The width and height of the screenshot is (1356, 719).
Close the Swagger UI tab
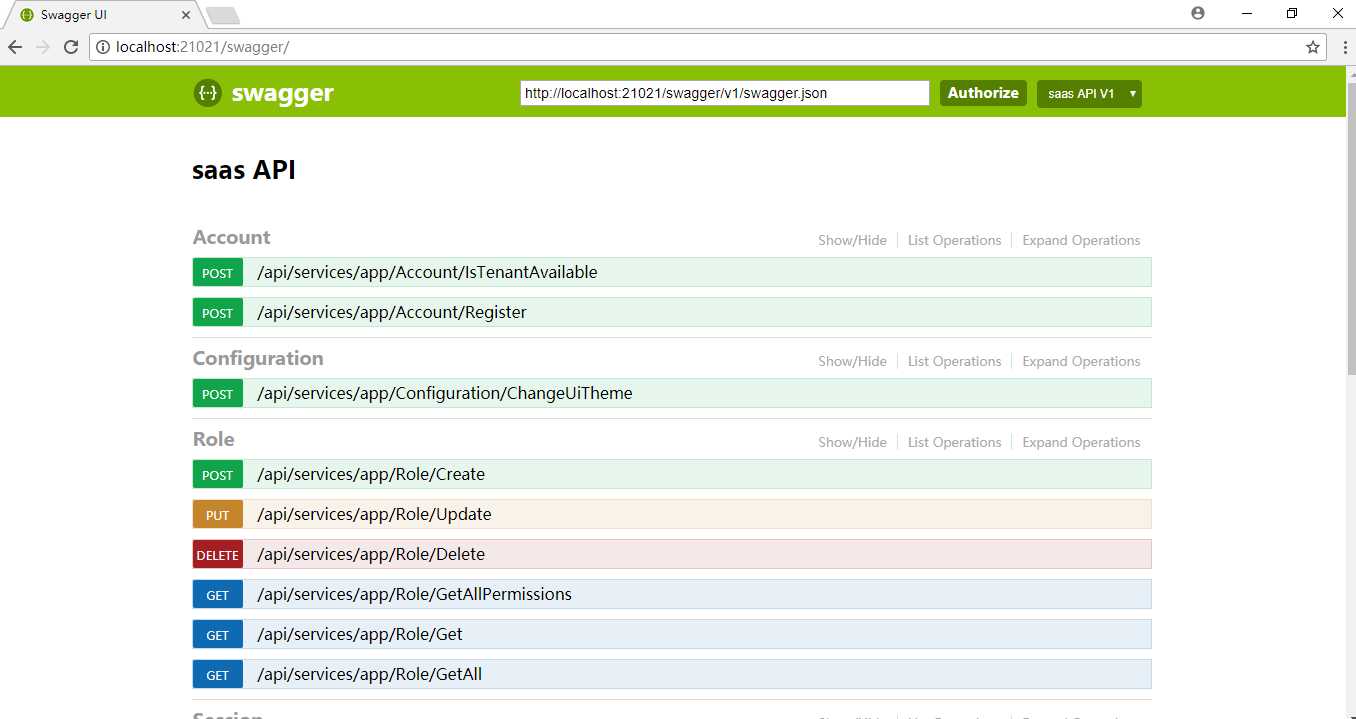(x=186, y=15)
